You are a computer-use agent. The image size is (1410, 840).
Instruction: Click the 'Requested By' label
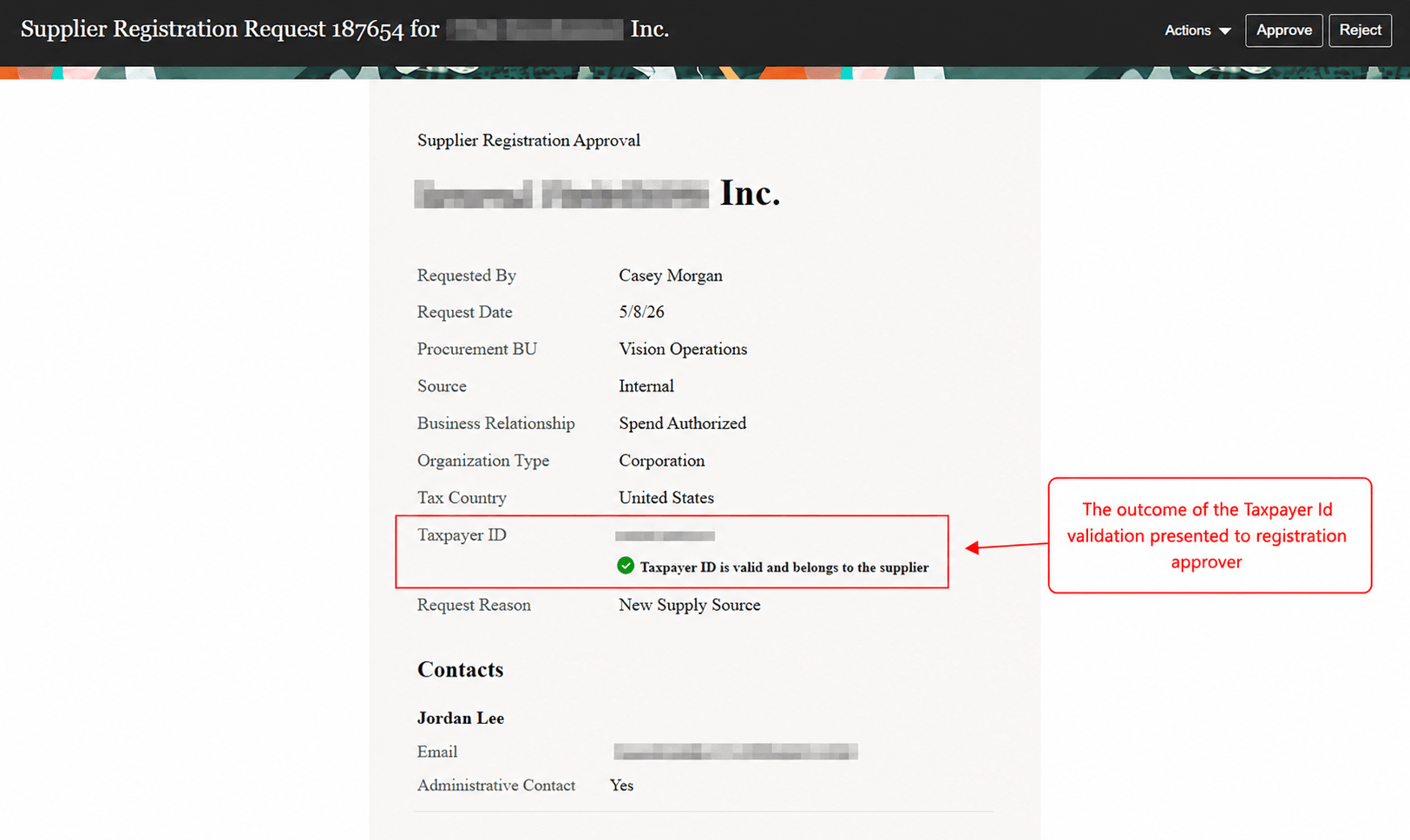[467, 275]
